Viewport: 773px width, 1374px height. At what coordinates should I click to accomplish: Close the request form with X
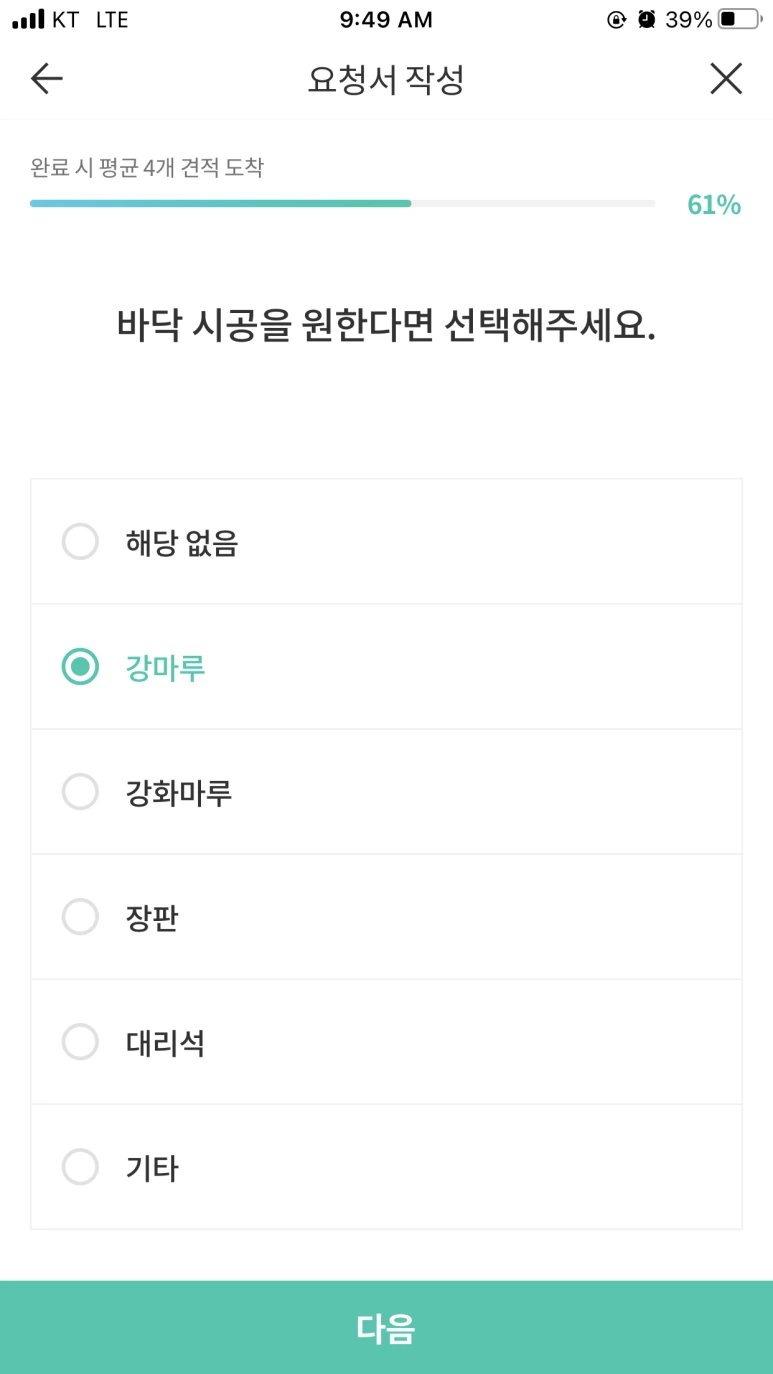point(726,79)
